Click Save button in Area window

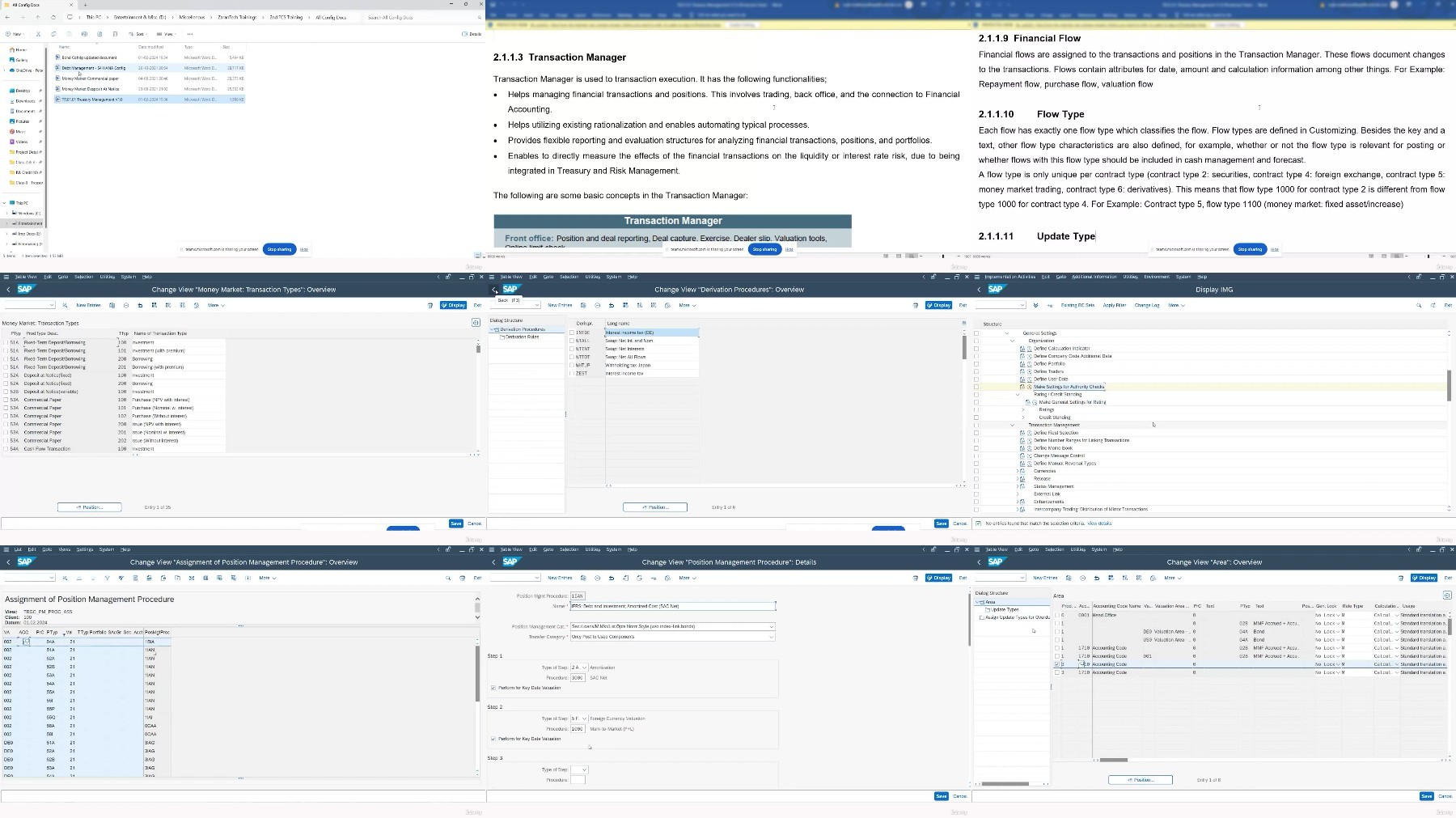pos(1426,796)
